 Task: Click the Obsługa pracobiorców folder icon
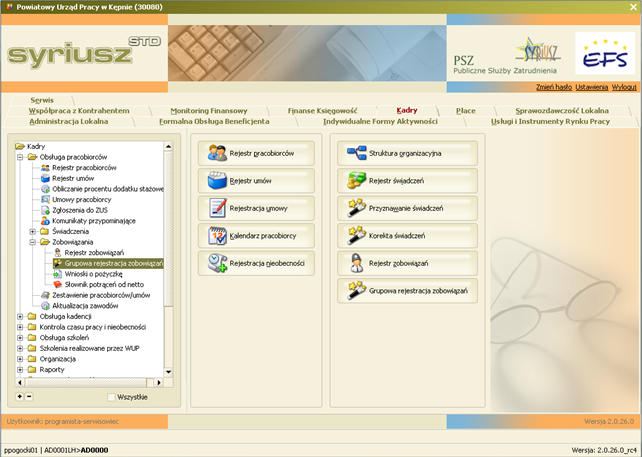coord(32,157)
